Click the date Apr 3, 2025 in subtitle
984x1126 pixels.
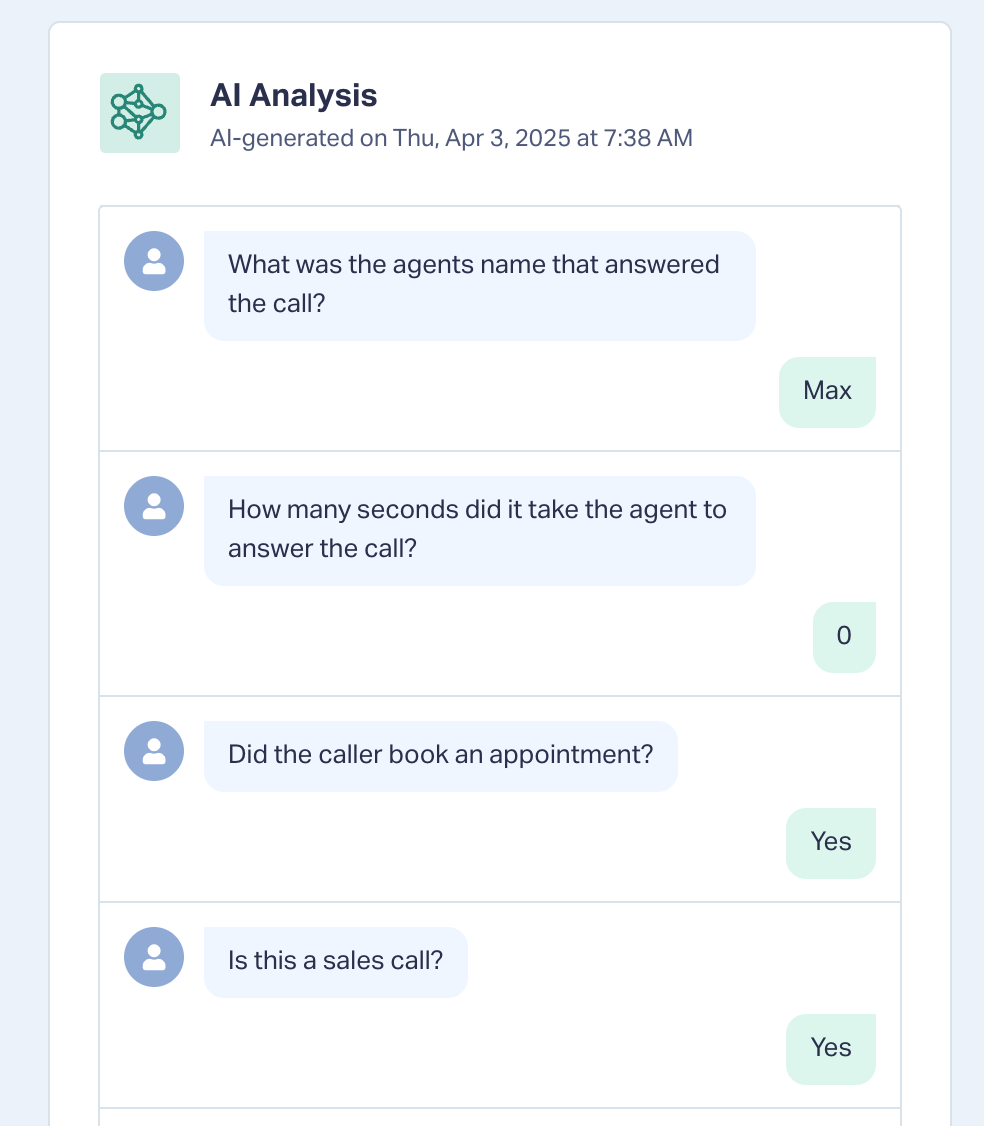(x=508, y=138)
